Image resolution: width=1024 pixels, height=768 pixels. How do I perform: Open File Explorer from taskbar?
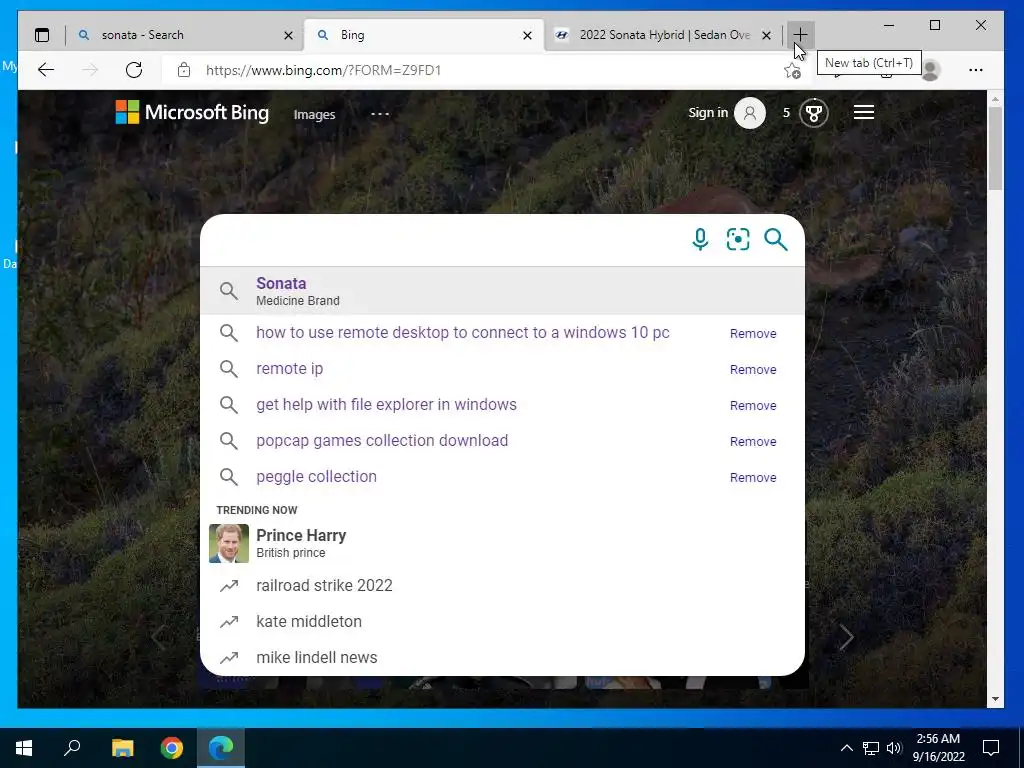click(x=122, y=748)
